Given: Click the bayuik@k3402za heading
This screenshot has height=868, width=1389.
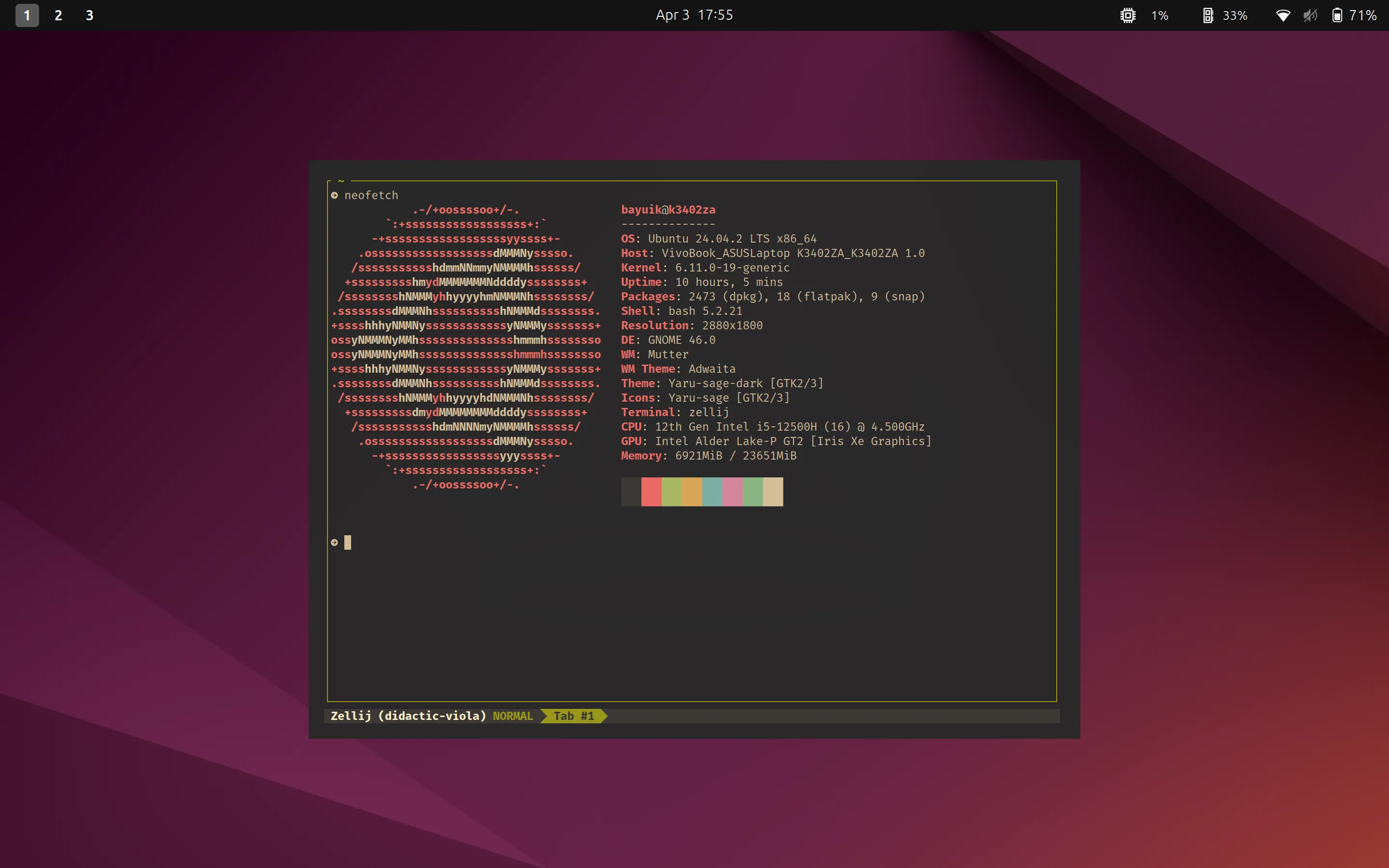Looking at the screenshot, I should tap(668, 210).
